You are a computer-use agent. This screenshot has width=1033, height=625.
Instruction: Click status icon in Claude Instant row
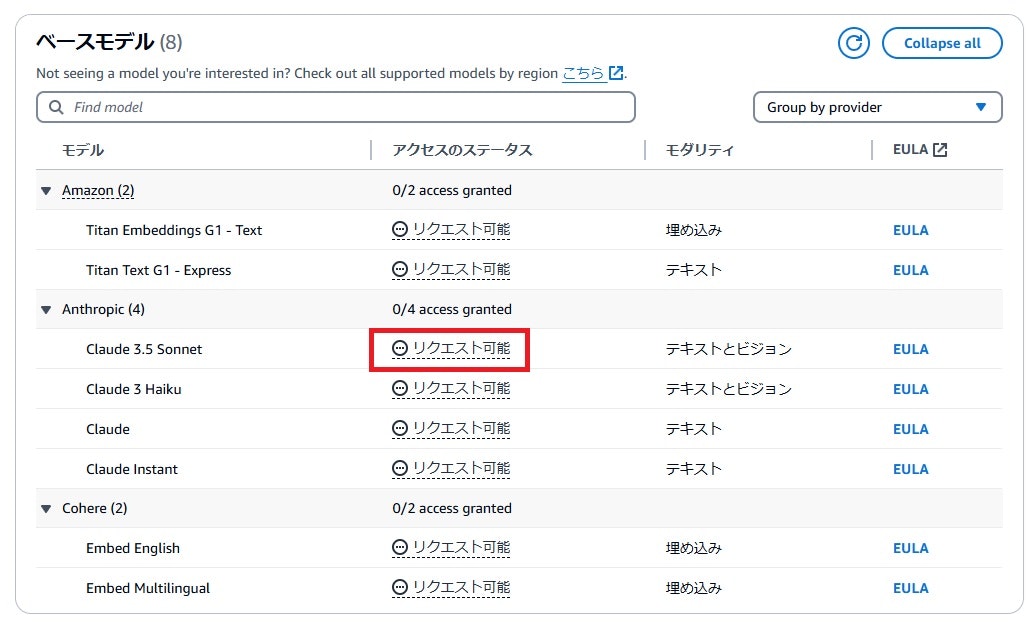click(x=400, y=468)
